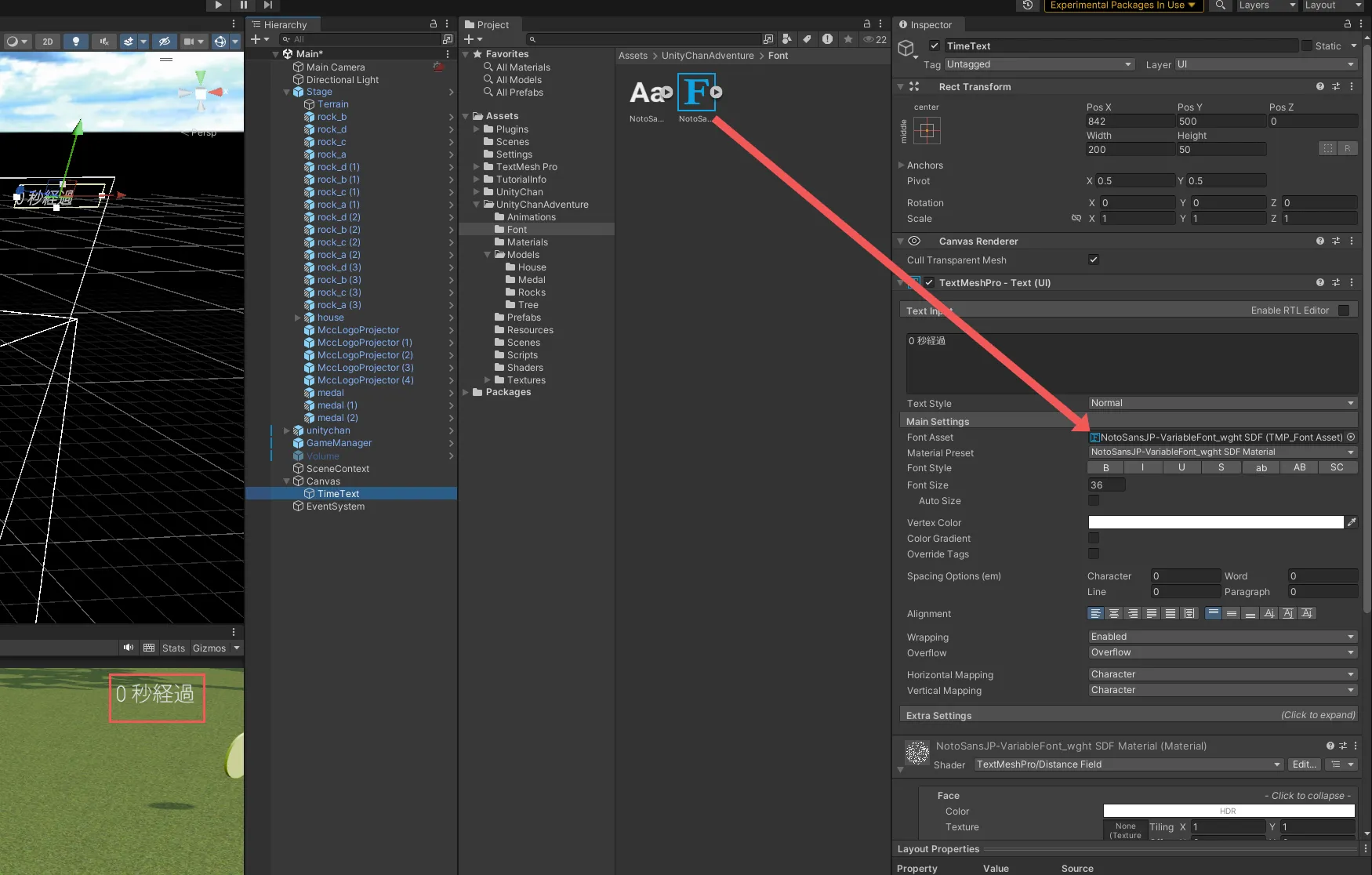Open the Wrapping dropdown set to Enabled

tap(1222, 637)
